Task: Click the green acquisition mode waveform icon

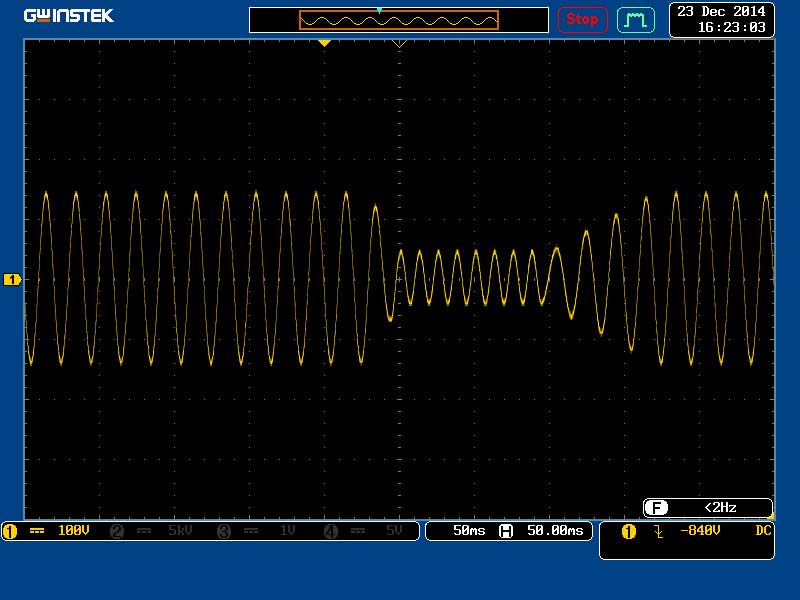Action: tap(635, 19)
